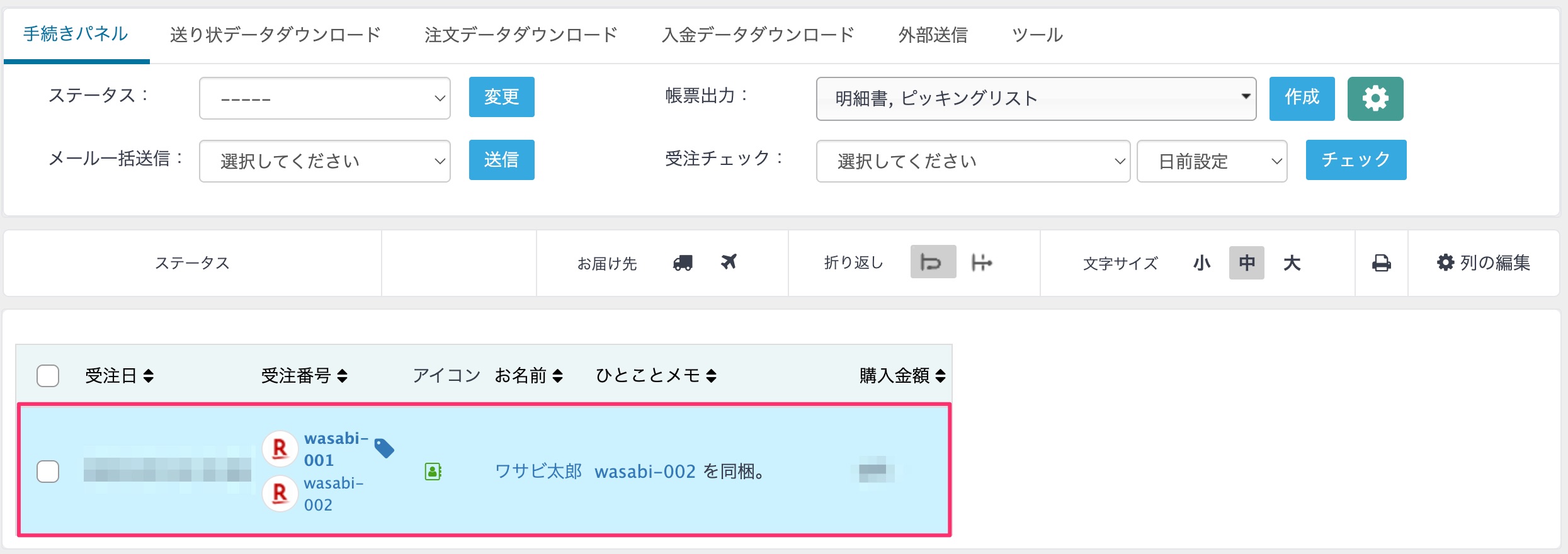Viewport: 1568px width, 554px height.
Task: Click the blue tag icon beside wasabi-001
Action: tap(384, 448)
